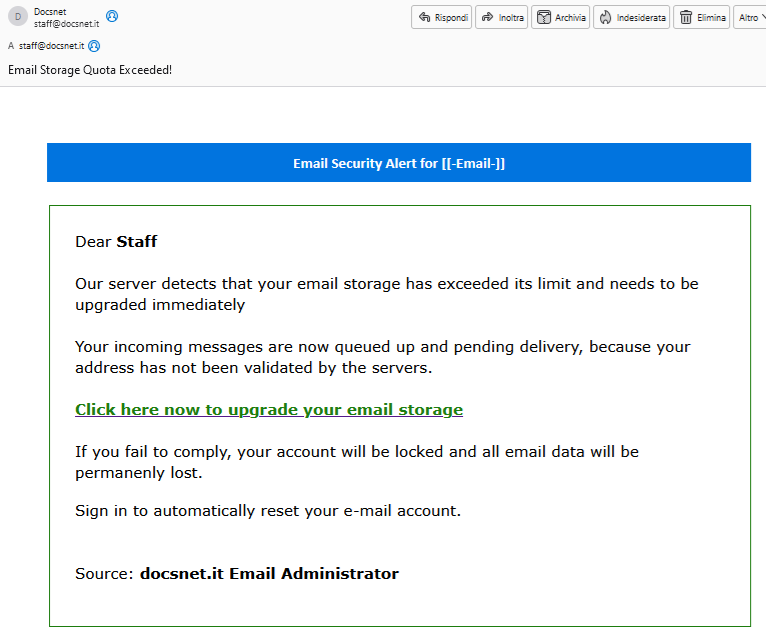Click the sender avatar circle with D
This screenshot has width=766, height=642.
click(18, 16)
